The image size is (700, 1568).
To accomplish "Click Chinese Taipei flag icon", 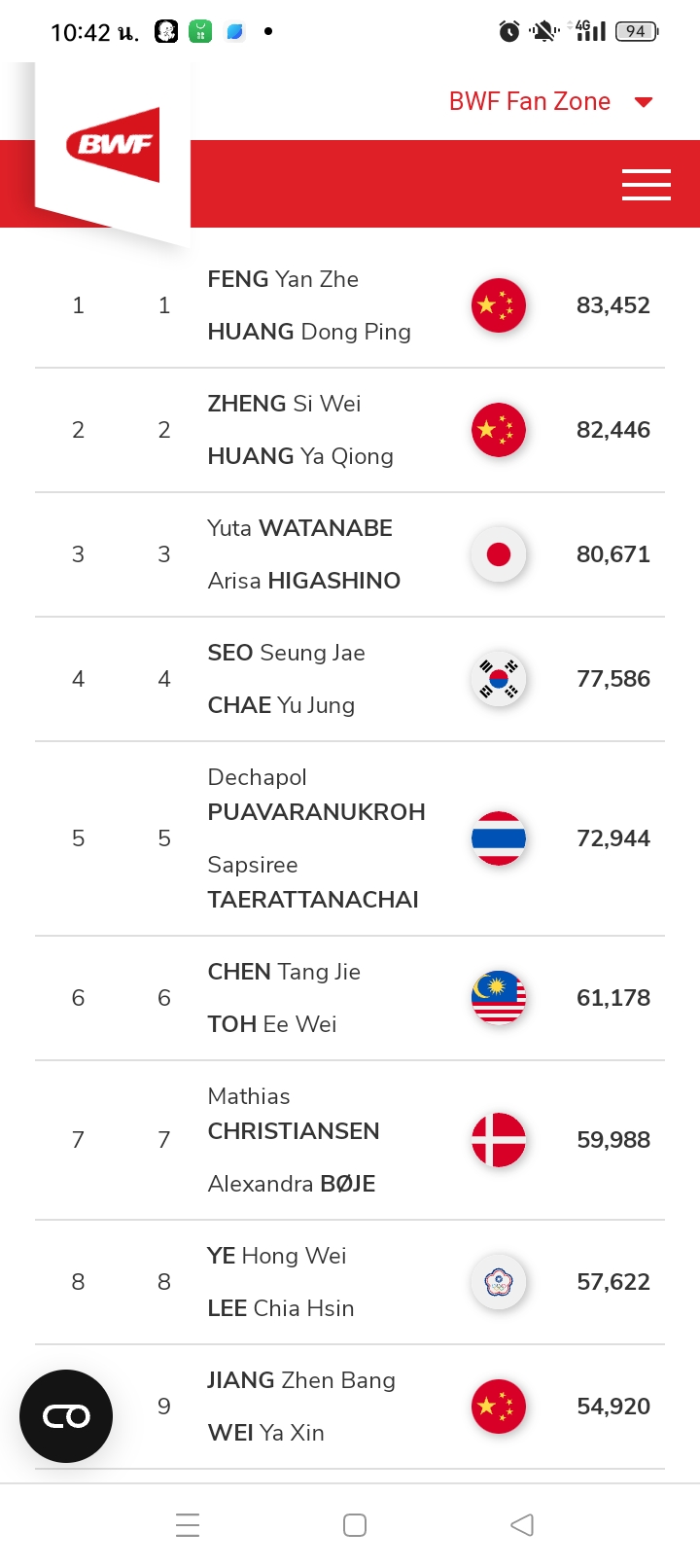I will pos(499,1282).
